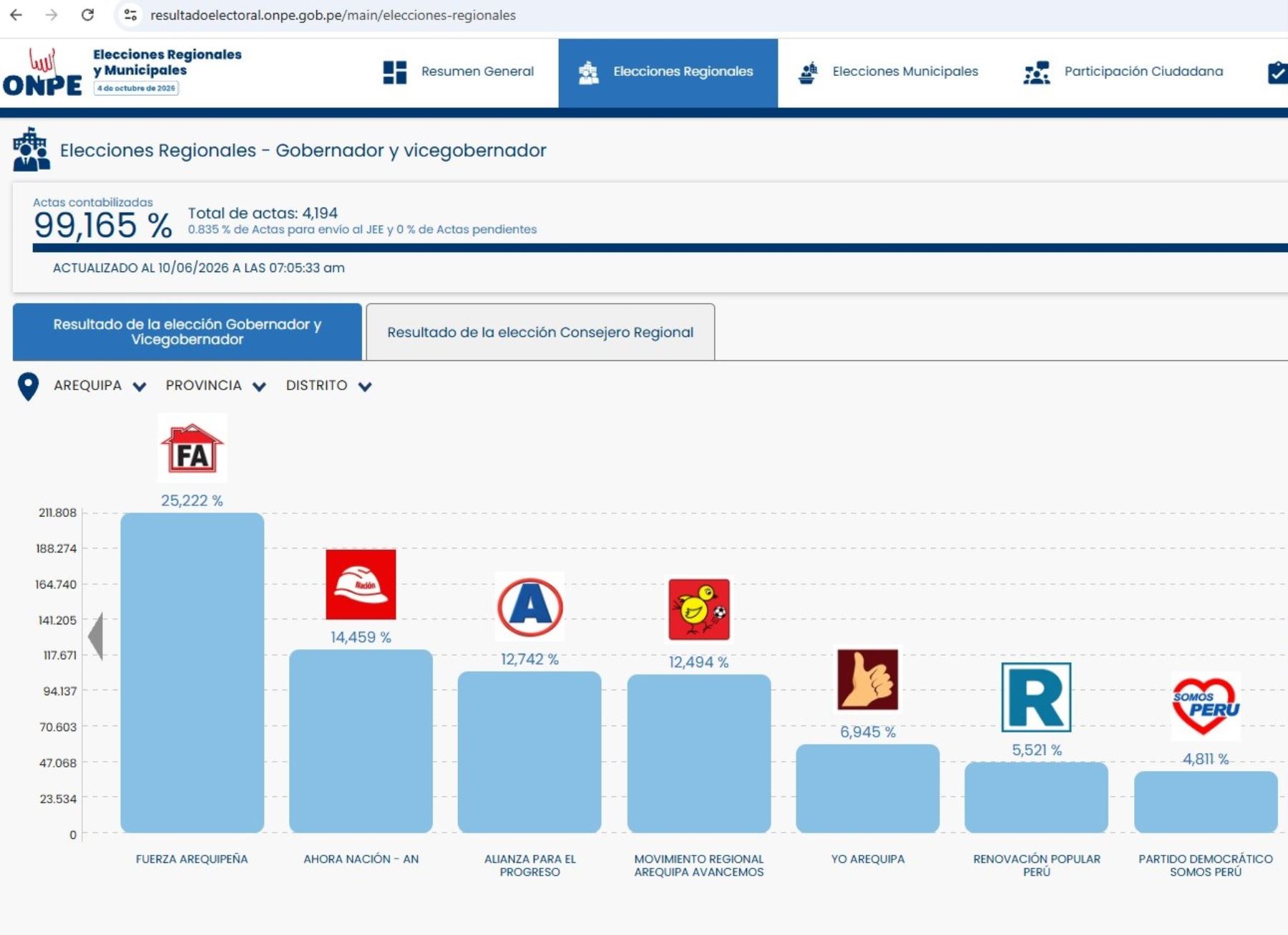The image size is (1288, 935).
Task: Click the Partido Democrático Somos Perú bar
Action: tap(1206, 802)
